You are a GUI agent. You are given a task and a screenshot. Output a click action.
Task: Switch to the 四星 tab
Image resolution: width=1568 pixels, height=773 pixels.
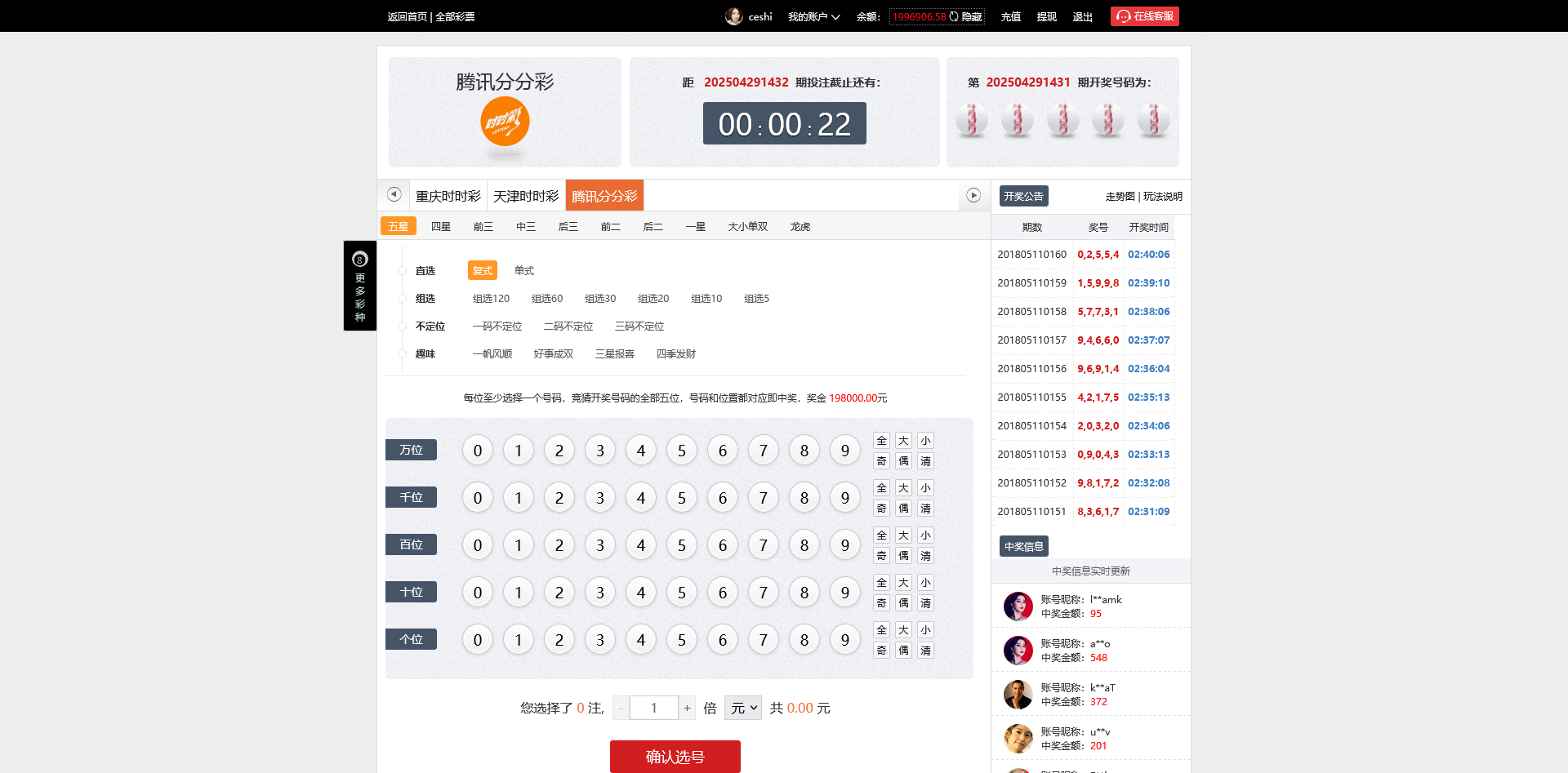(440, 226)
